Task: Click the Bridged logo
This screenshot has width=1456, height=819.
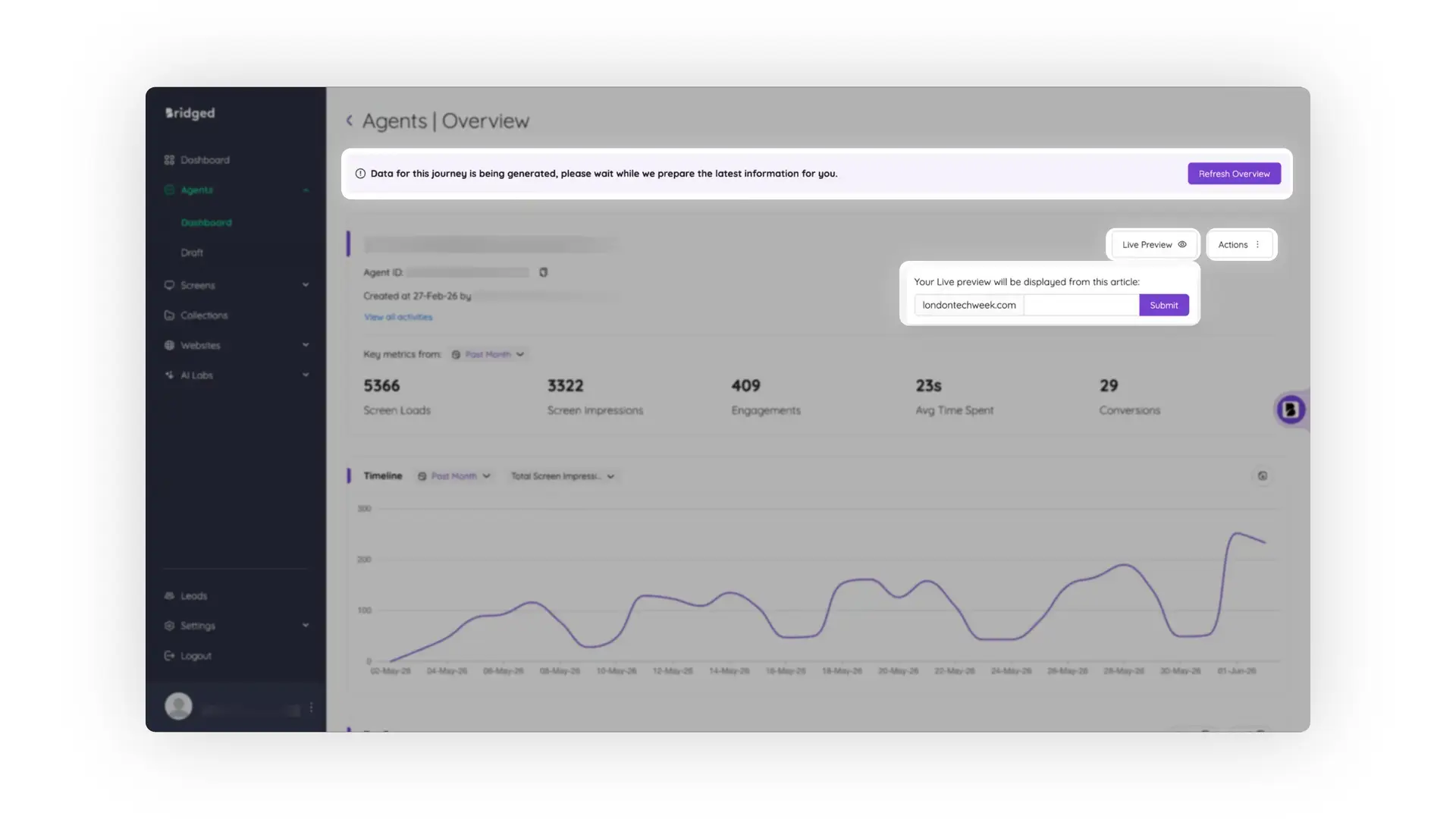Action: point(190,113)
